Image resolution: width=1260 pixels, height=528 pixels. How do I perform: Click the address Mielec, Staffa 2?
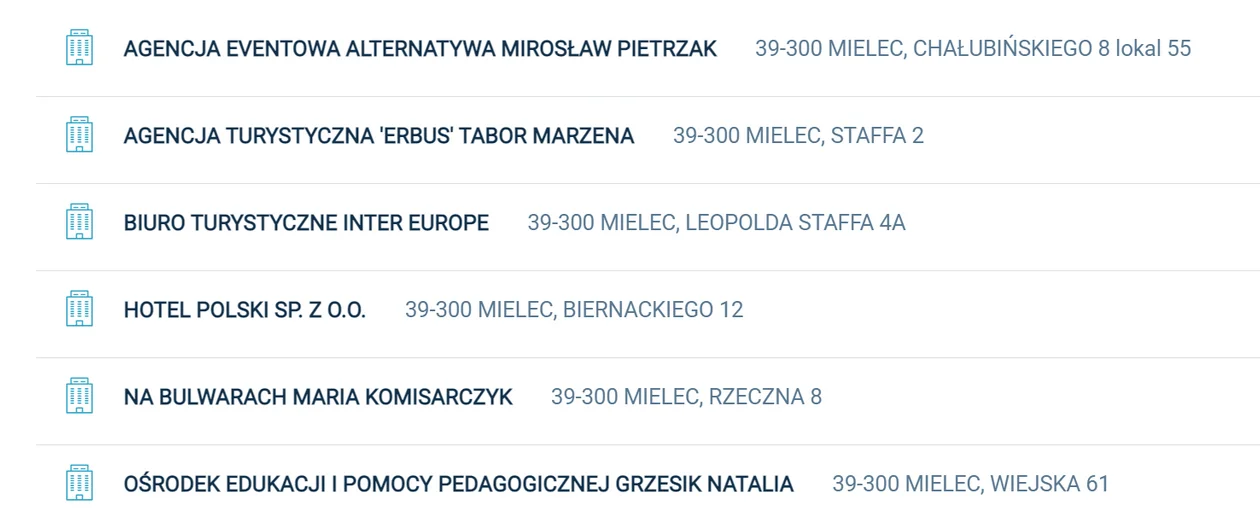click(x=798, y=135)
